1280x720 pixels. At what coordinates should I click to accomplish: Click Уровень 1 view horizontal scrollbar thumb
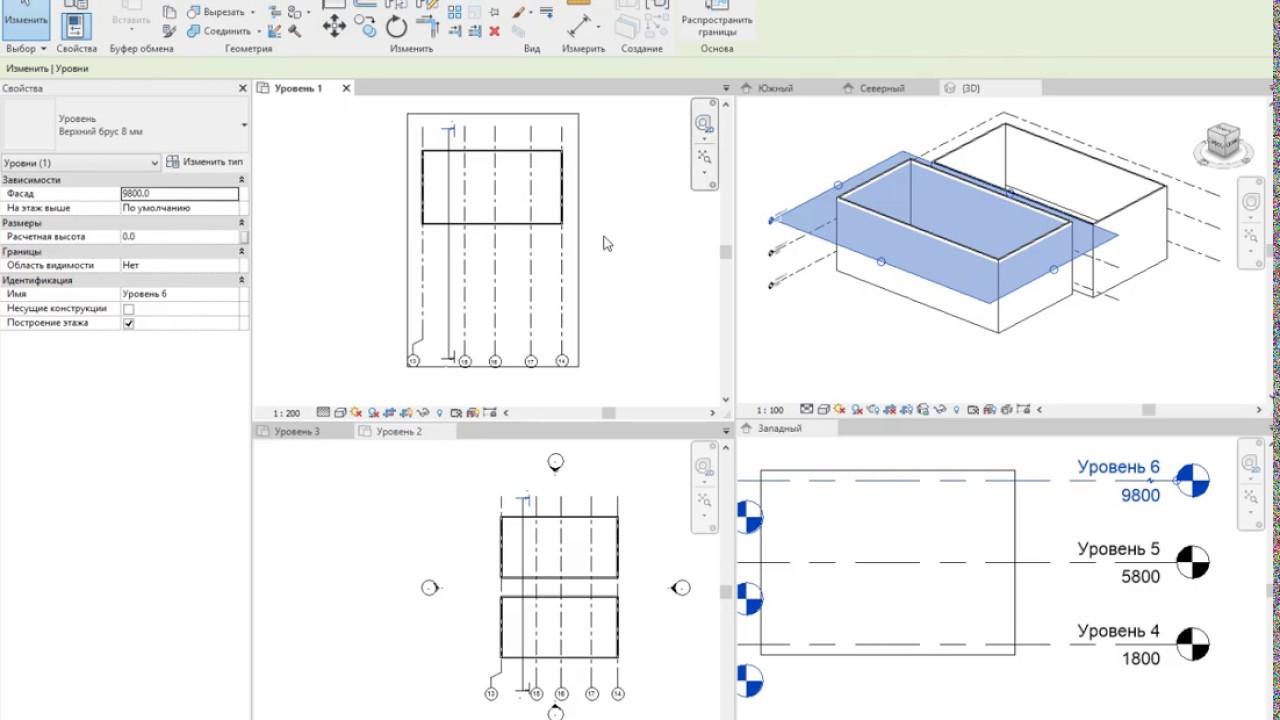608,413
